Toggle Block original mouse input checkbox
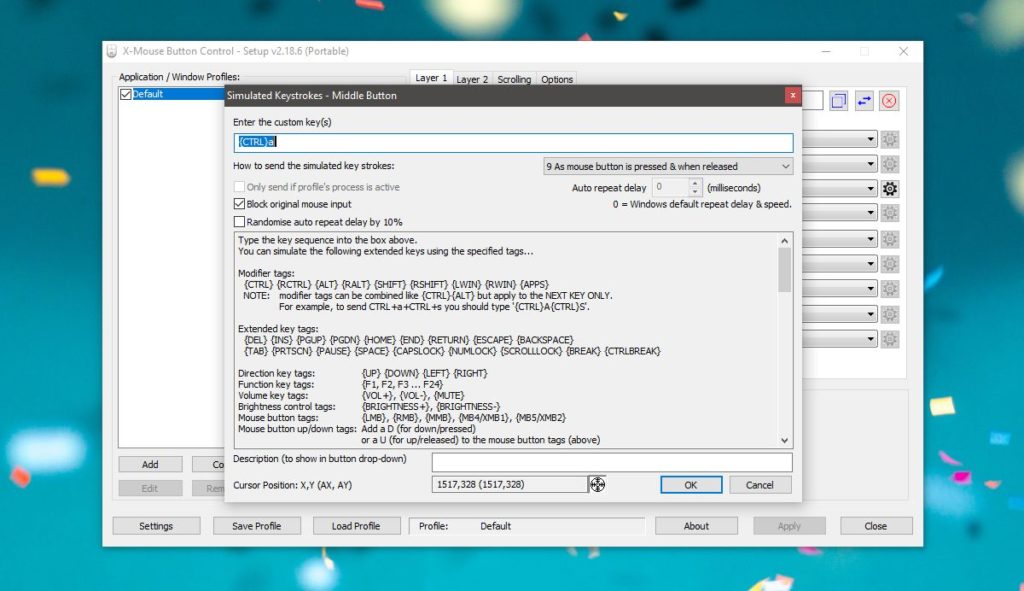The height and width of the screenshot is (591, 1024). [239, 204]
